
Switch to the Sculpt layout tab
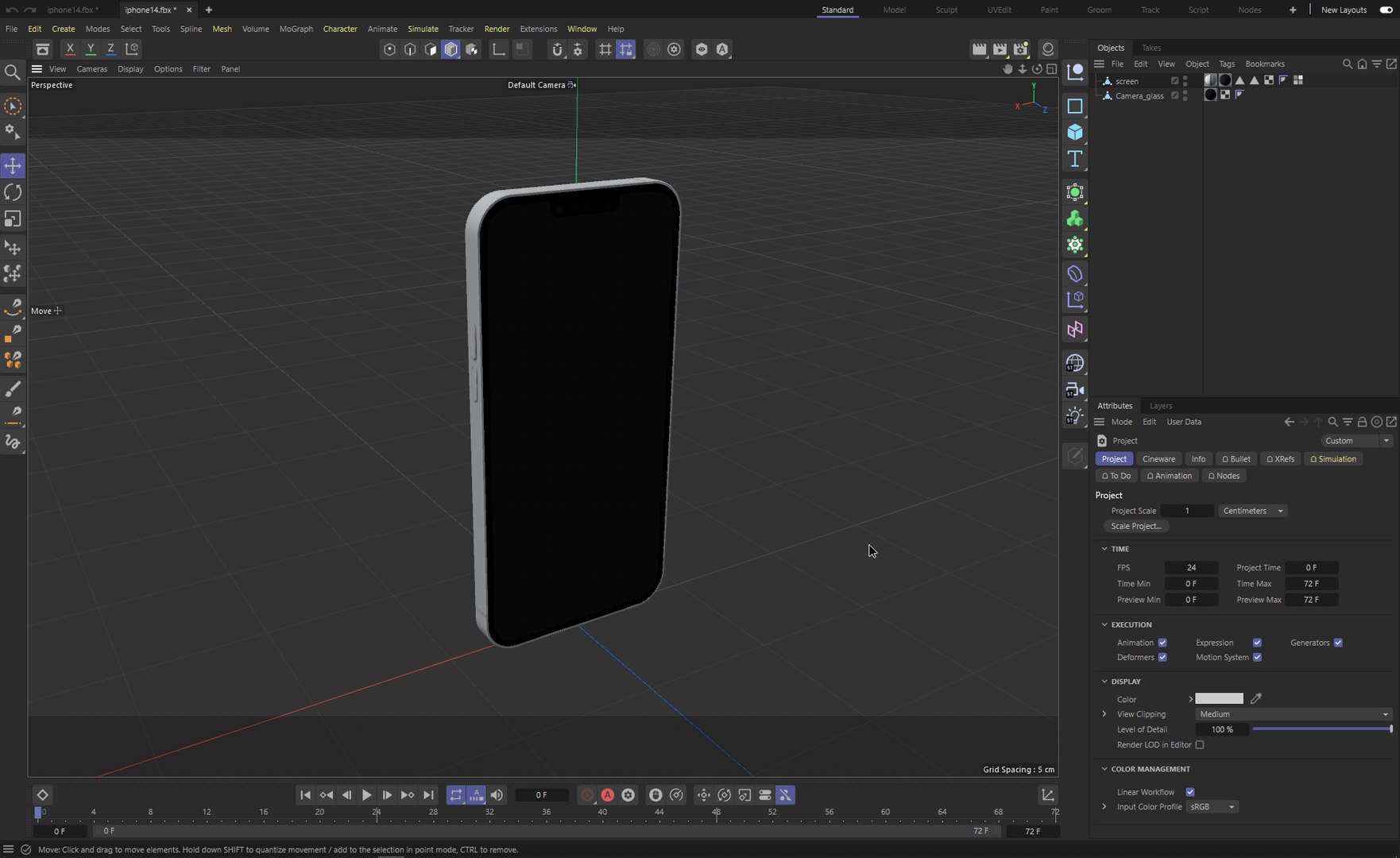point(946,10)
